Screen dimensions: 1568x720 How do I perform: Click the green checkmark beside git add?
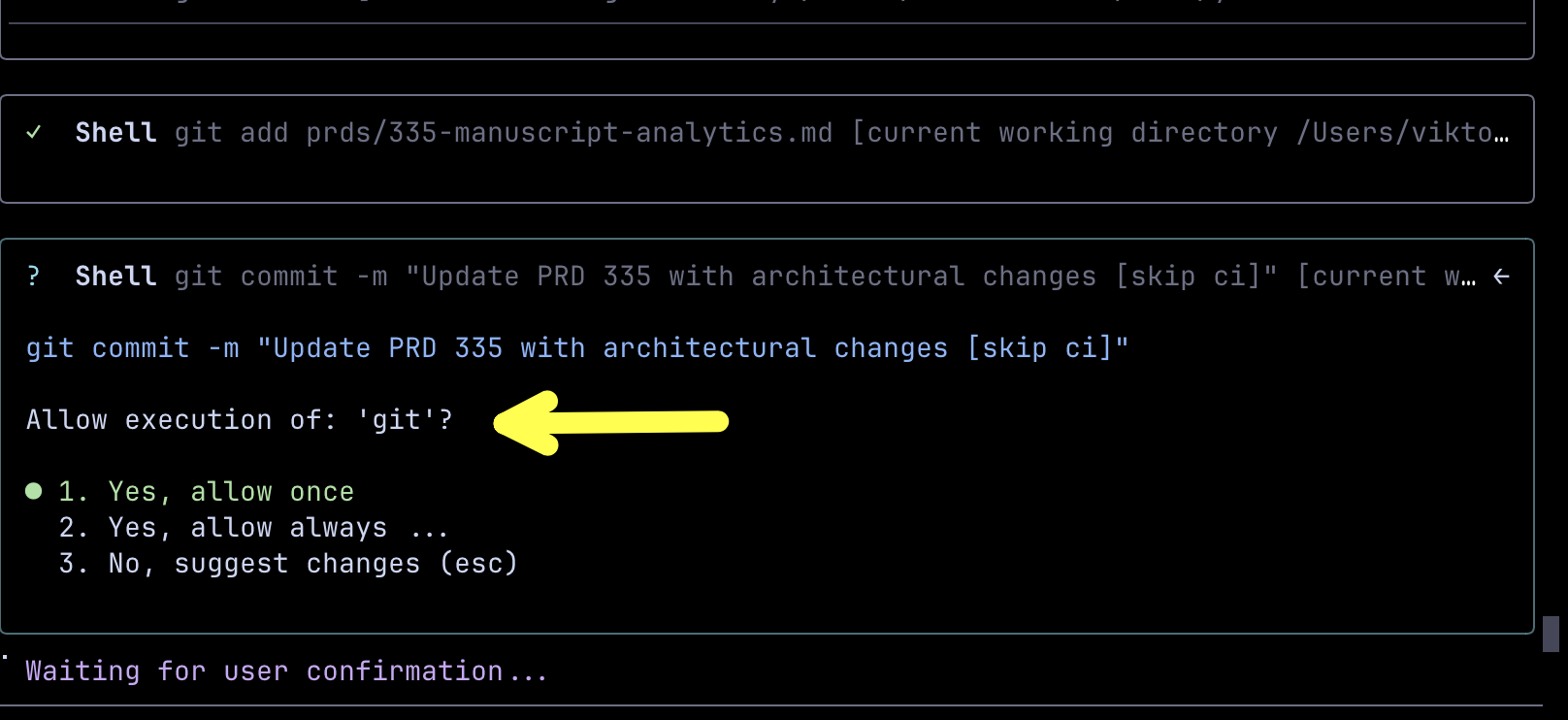tap(34, 132)
